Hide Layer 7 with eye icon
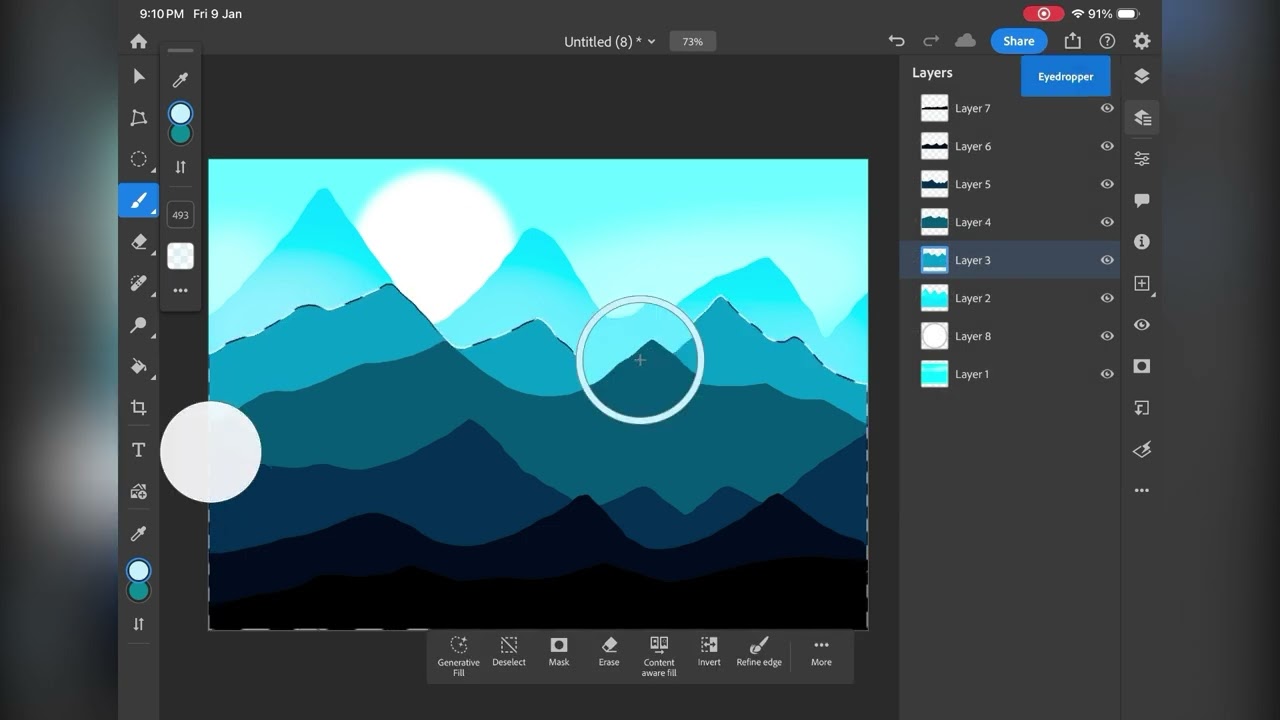This screenshot has width=1280, height=720. [1107, 108]
